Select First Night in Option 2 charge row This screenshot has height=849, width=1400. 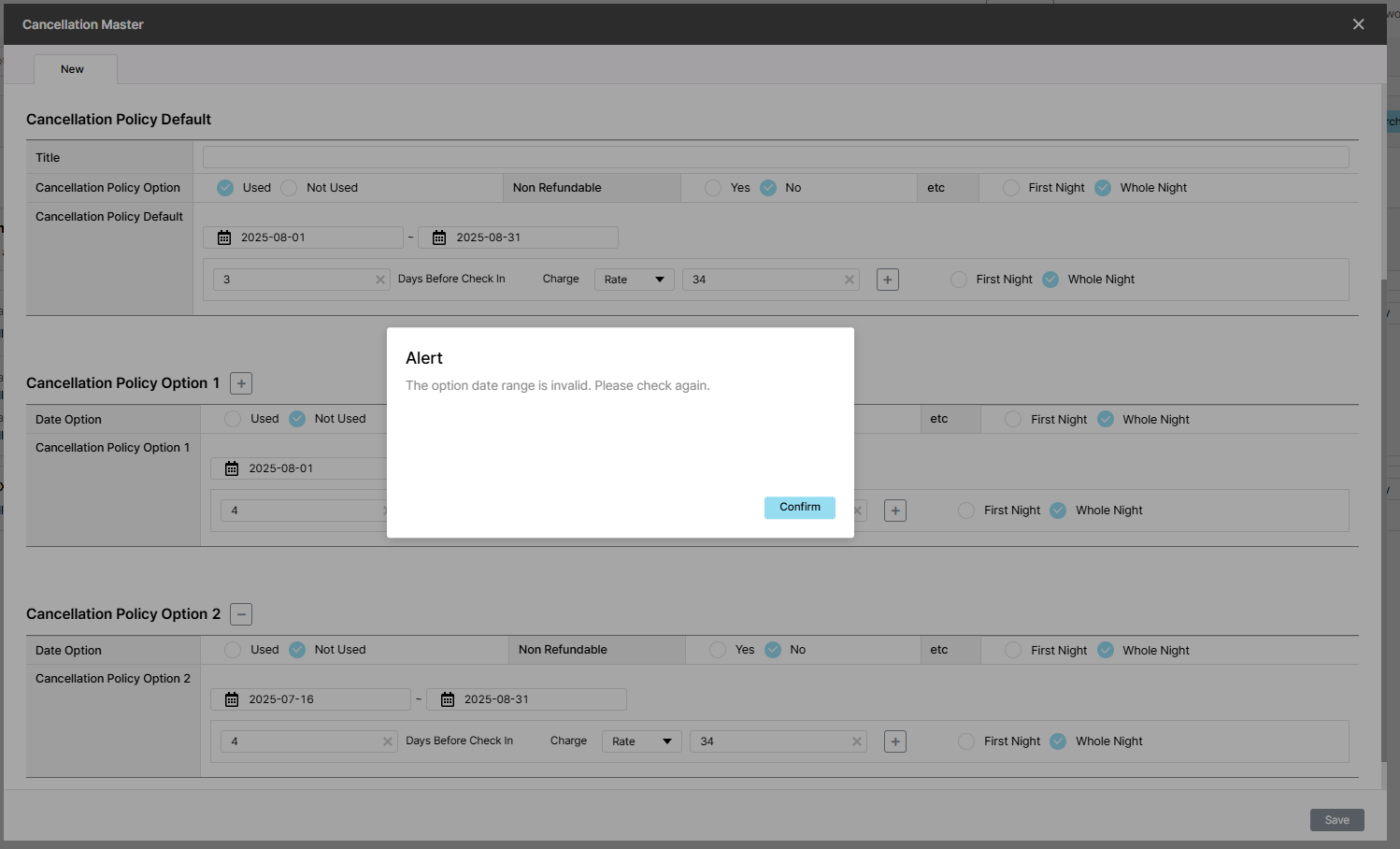(x=966, y=741)
